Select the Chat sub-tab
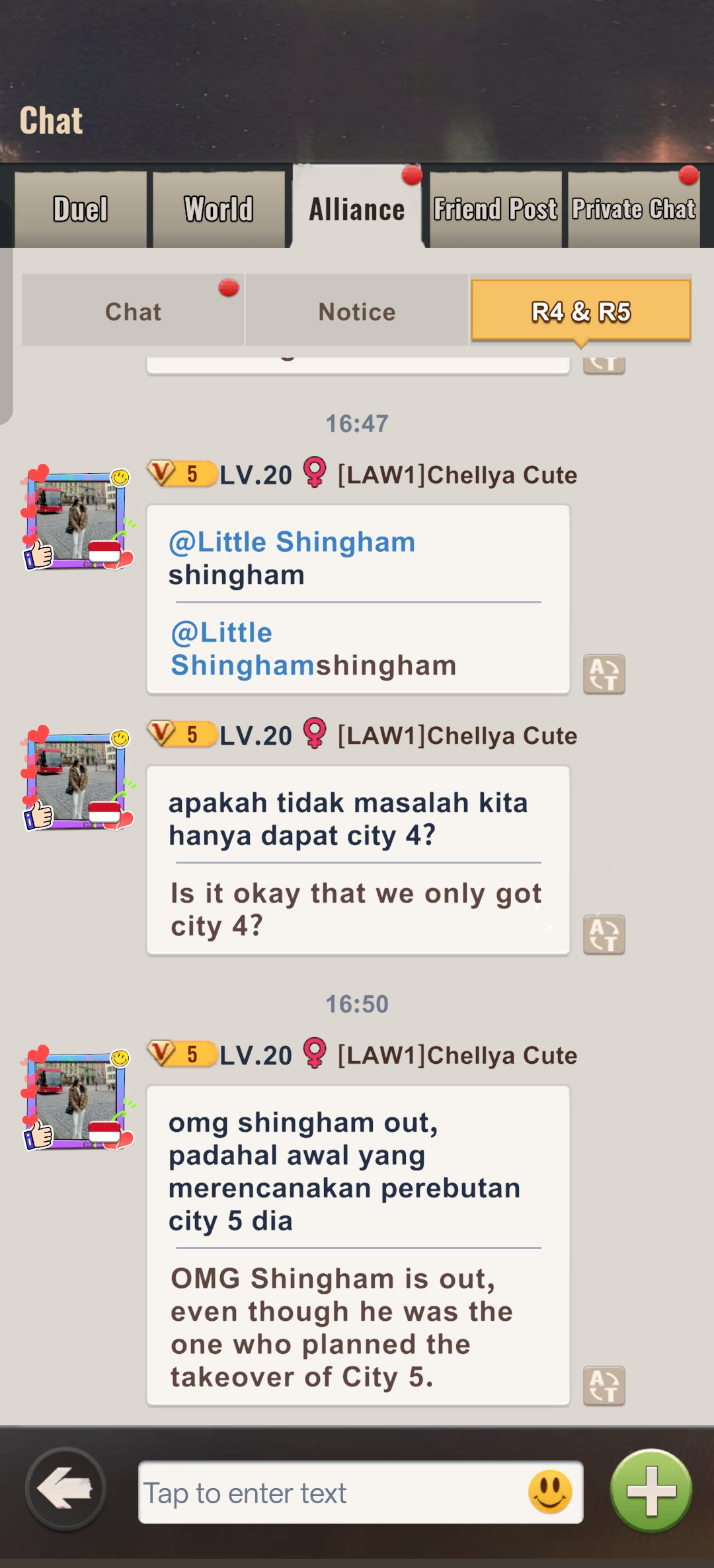Screen dimensions: 714x1568 pos(133,311)
